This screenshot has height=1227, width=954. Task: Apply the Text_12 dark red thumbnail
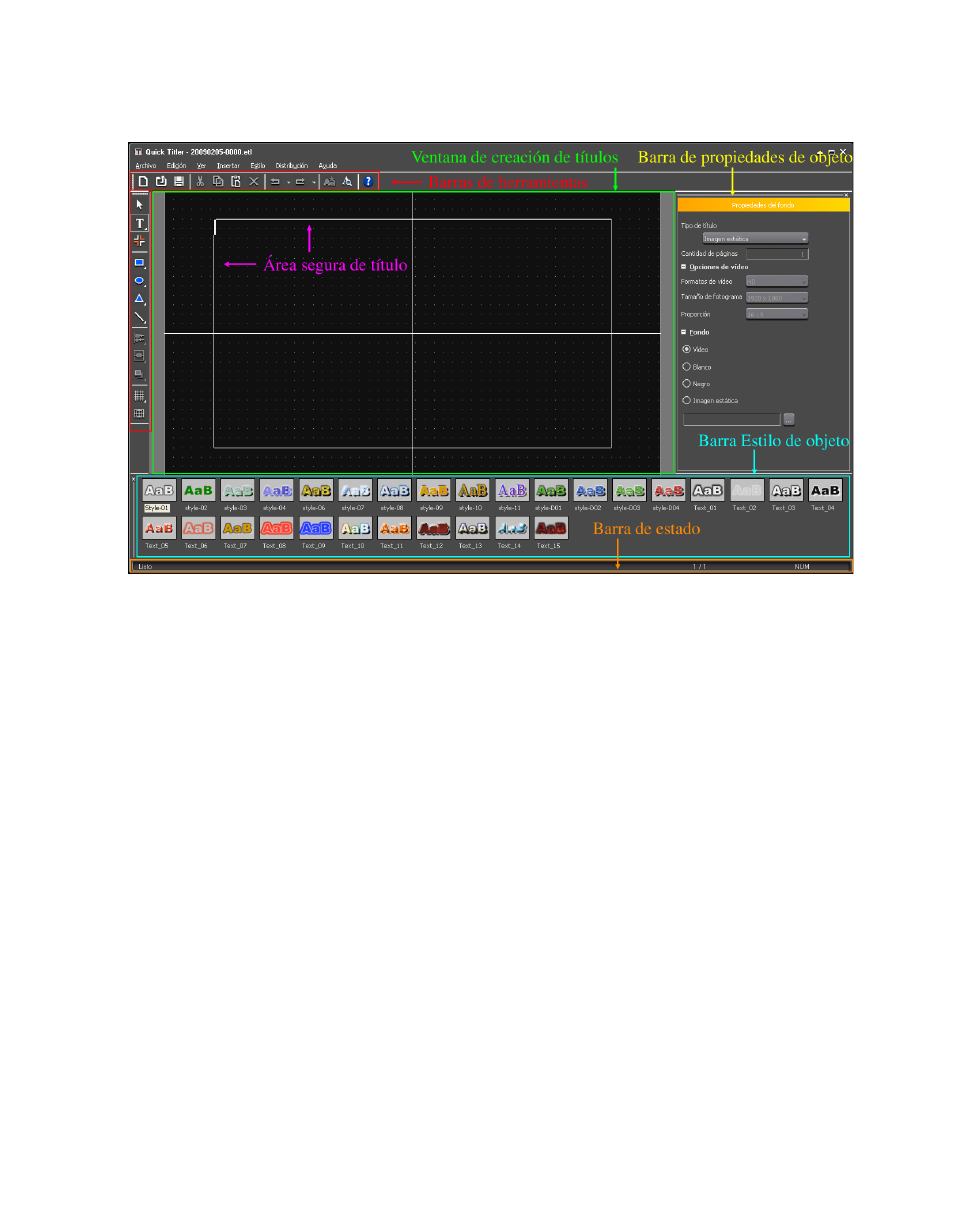pyautogui.click(x=433, y=528)
